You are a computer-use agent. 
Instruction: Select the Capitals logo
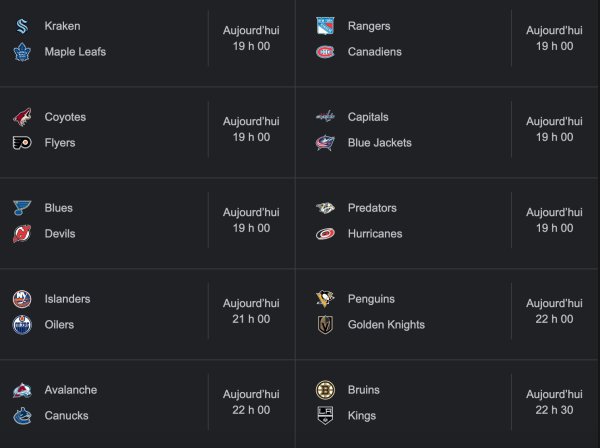pos(325,117)
